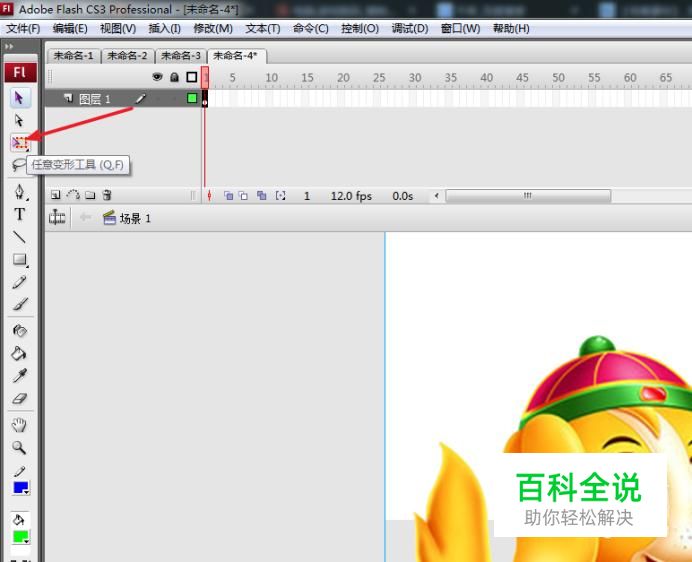Select the Text tool
692x562 pixels.
19,214
